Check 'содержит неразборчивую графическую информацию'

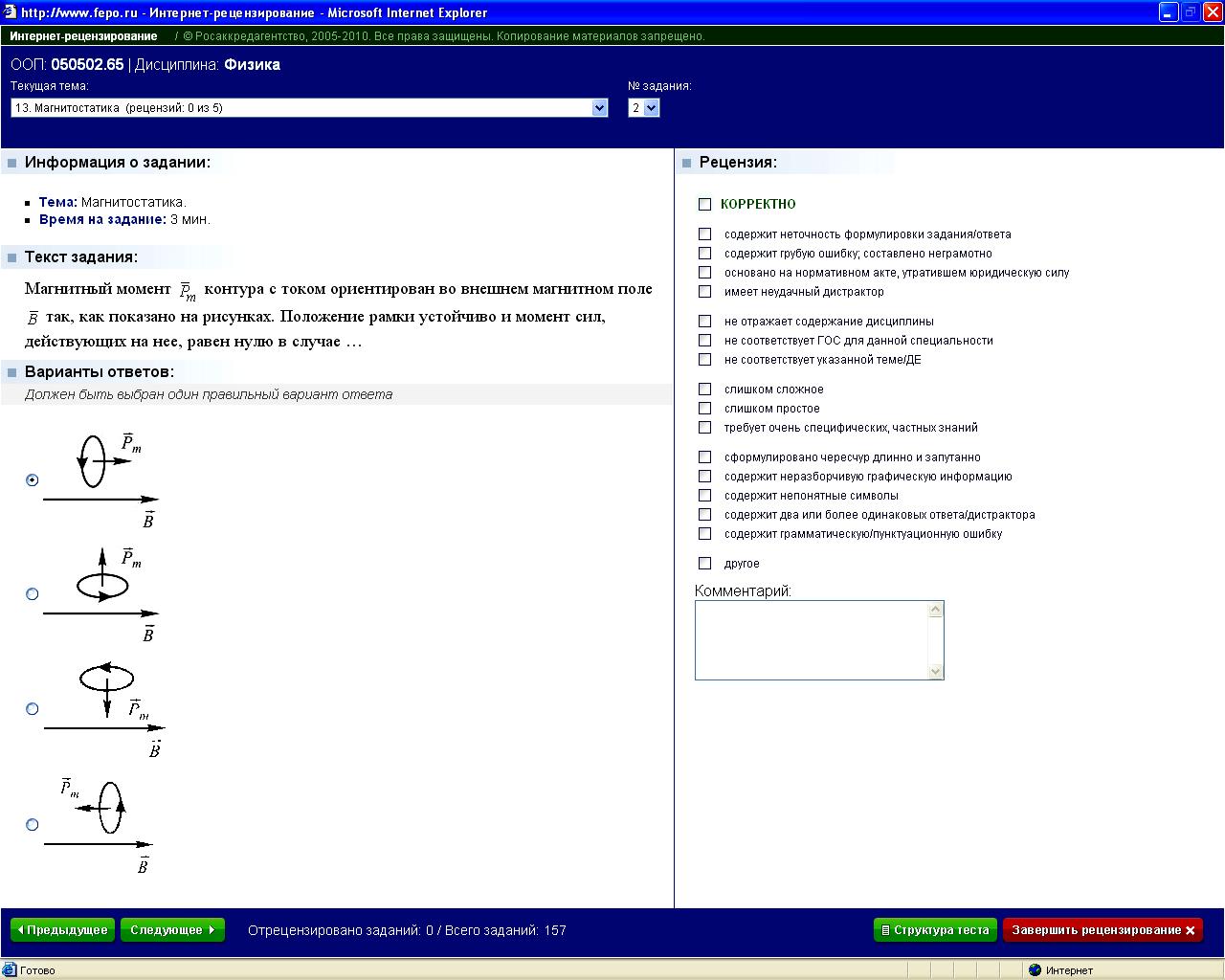coord(705,476)
